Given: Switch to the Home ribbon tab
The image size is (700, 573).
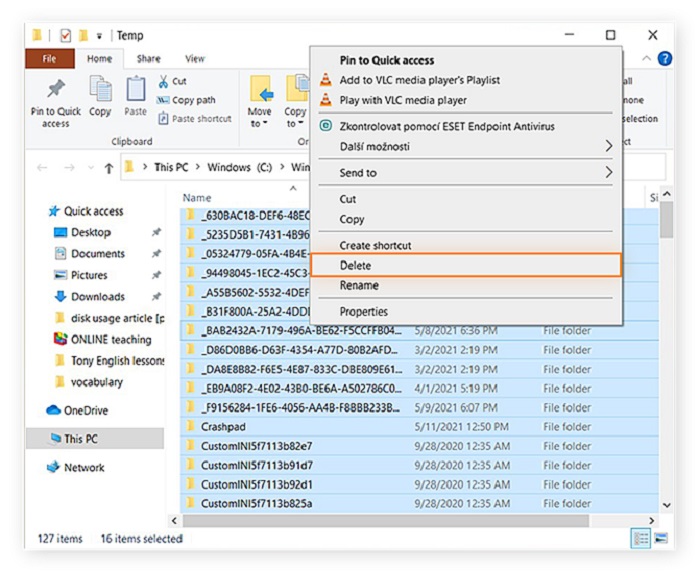Looking at the screenshot, I should tap(99, 58).
